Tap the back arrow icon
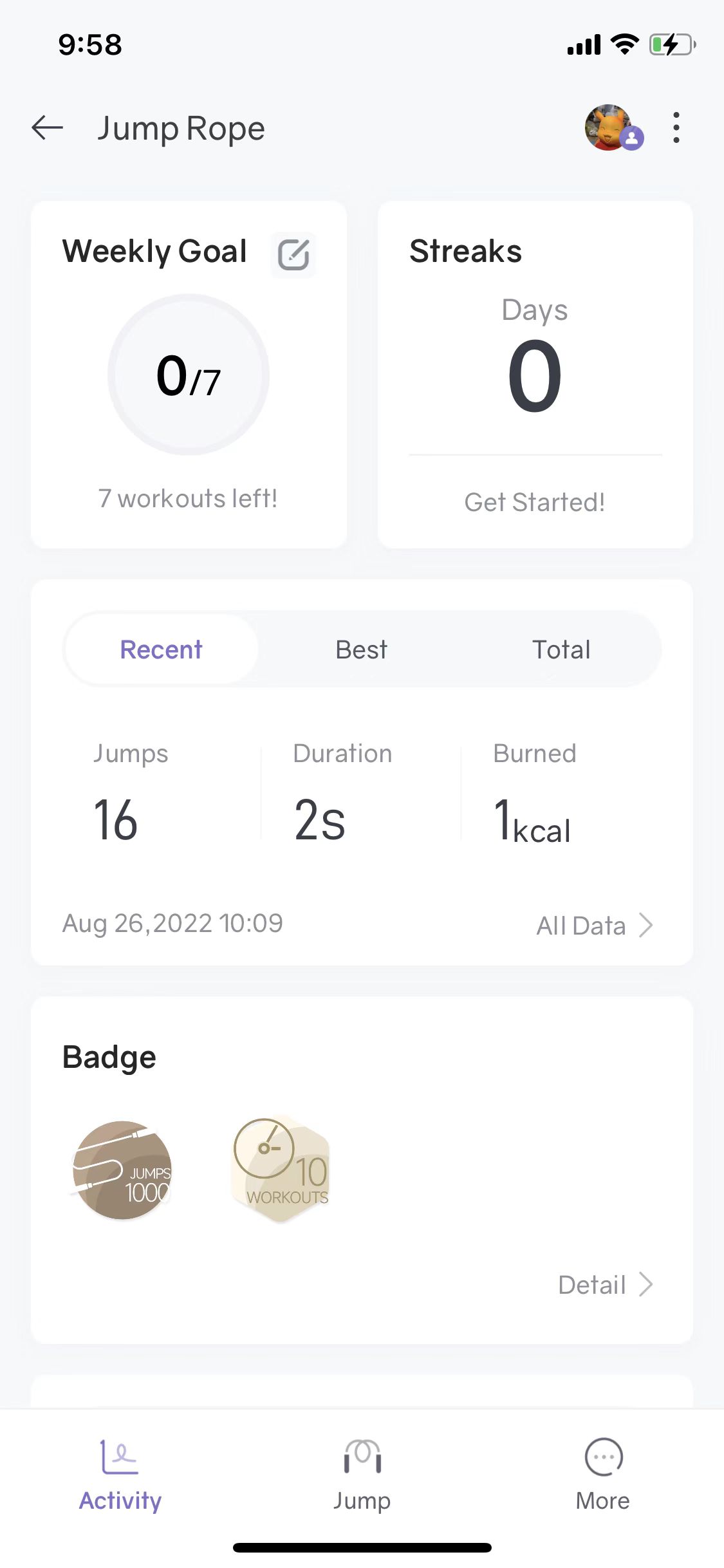The width and height of the screenshot is (724, 1568). (48, 128)
